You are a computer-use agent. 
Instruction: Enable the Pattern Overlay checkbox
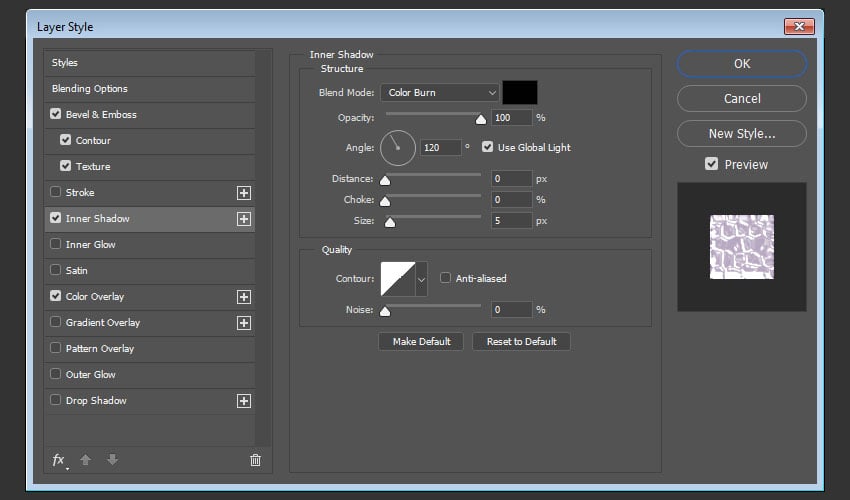pos(55,348)
